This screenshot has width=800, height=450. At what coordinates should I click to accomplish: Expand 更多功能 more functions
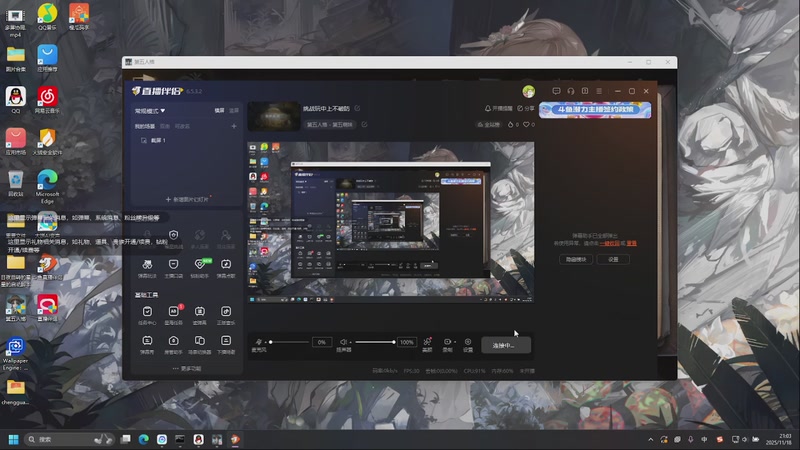(187, 368)
